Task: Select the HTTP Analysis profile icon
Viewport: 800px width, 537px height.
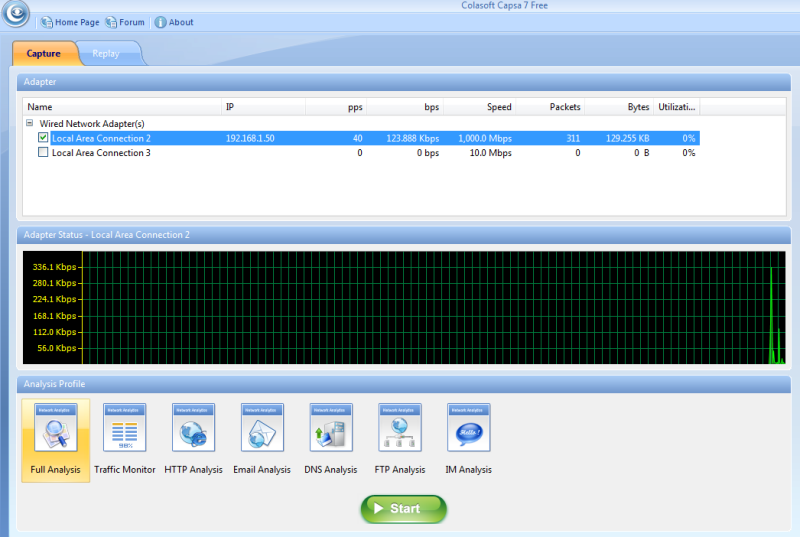Action: pos(193,427)
